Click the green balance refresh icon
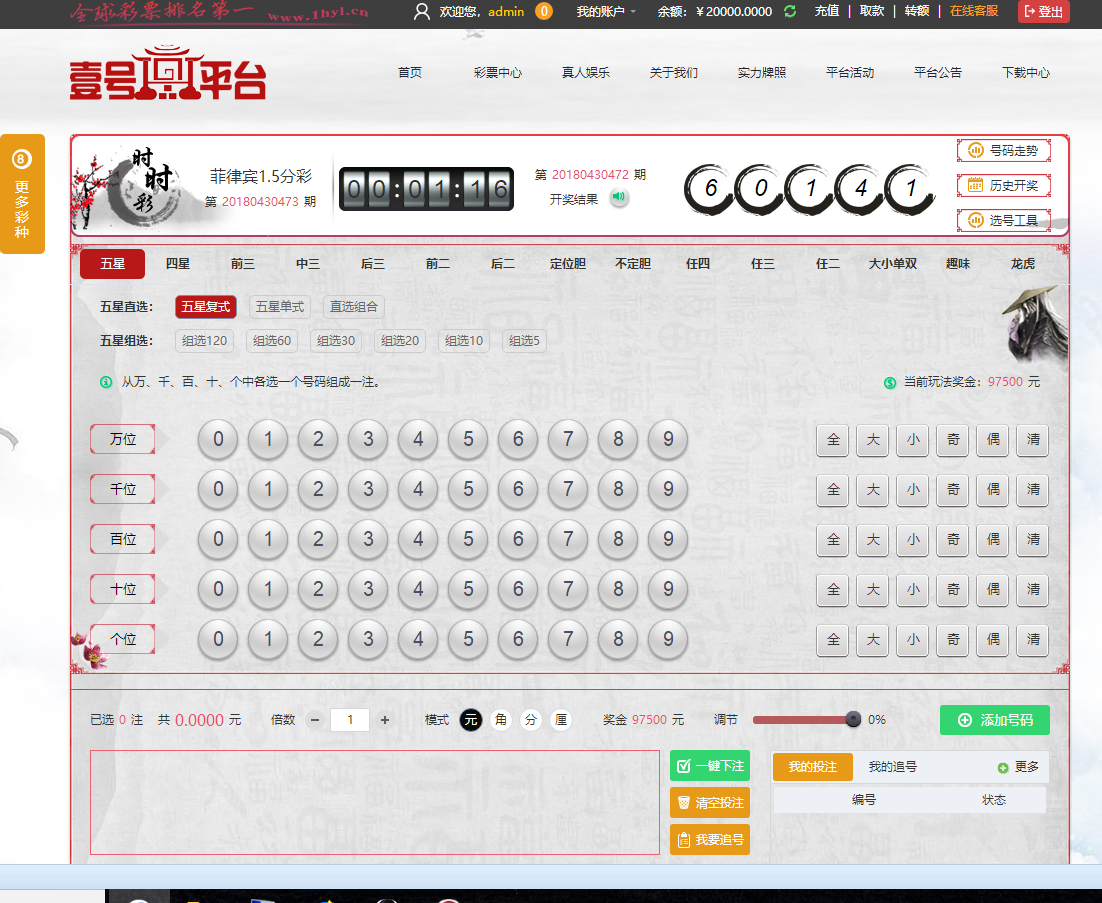Image resolution: width=1102 pixels, height=903 pixels. (x=790, y=11)
